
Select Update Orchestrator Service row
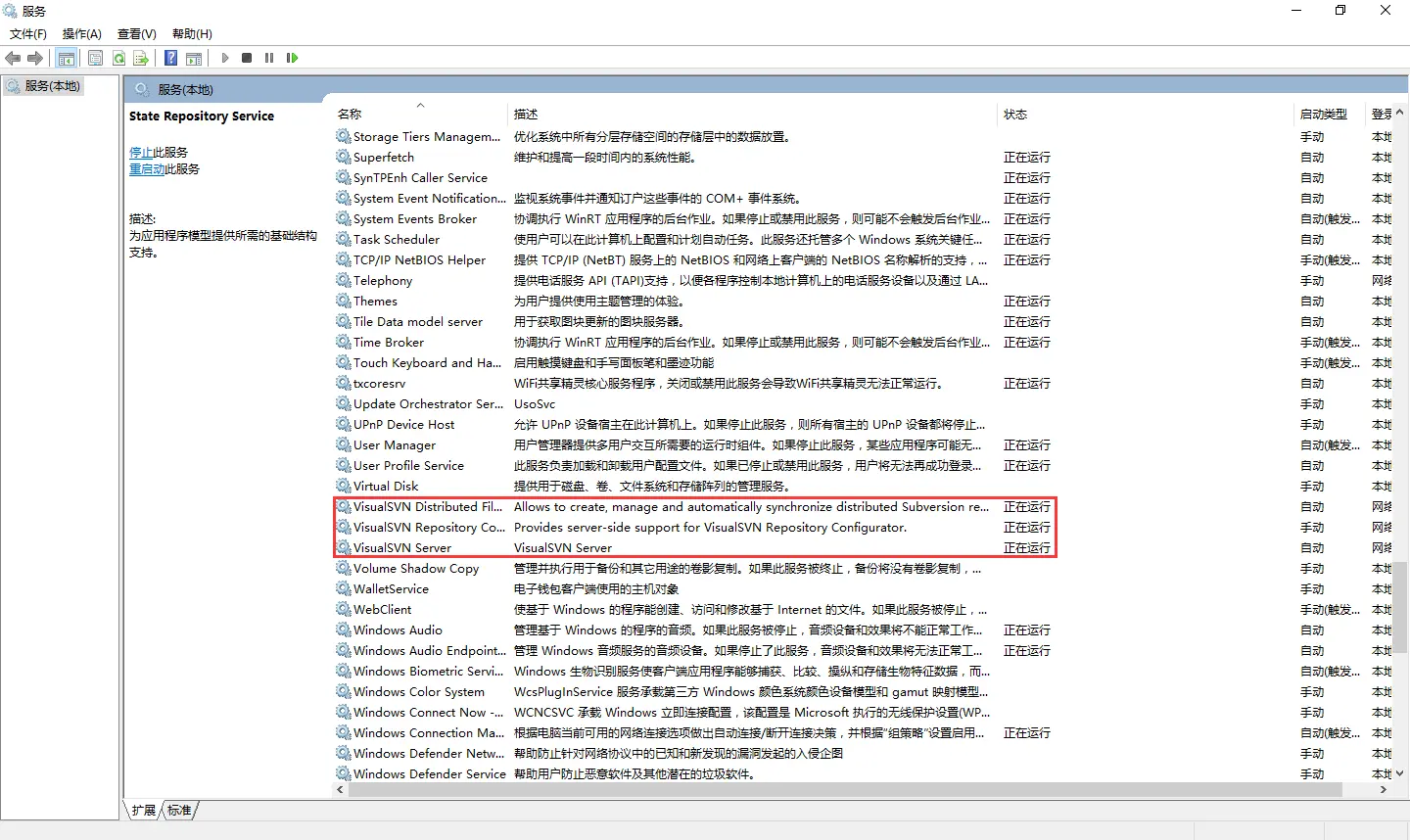click(863, 403)
